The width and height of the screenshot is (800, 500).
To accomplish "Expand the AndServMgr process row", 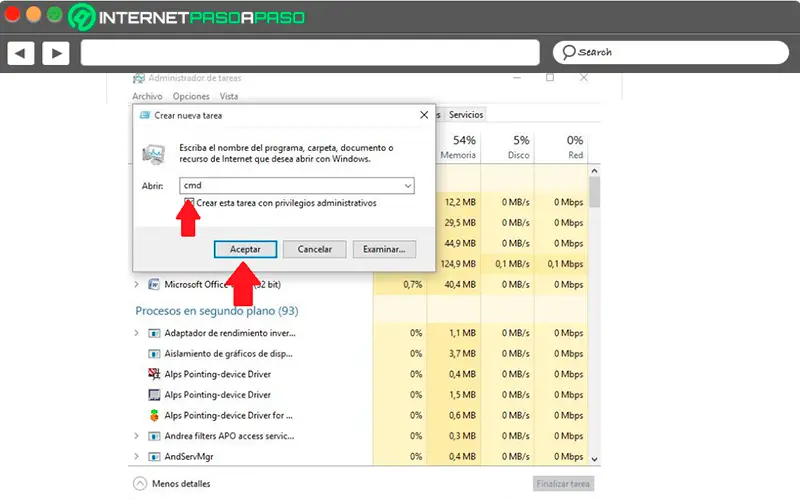I will pos(136,457).
